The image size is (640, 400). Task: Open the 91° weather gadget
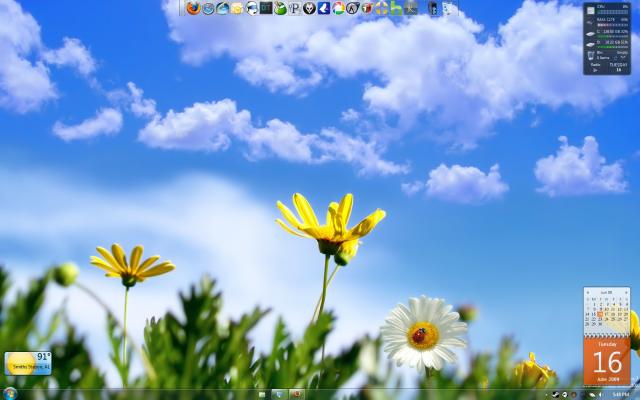(x=27, y=362)
